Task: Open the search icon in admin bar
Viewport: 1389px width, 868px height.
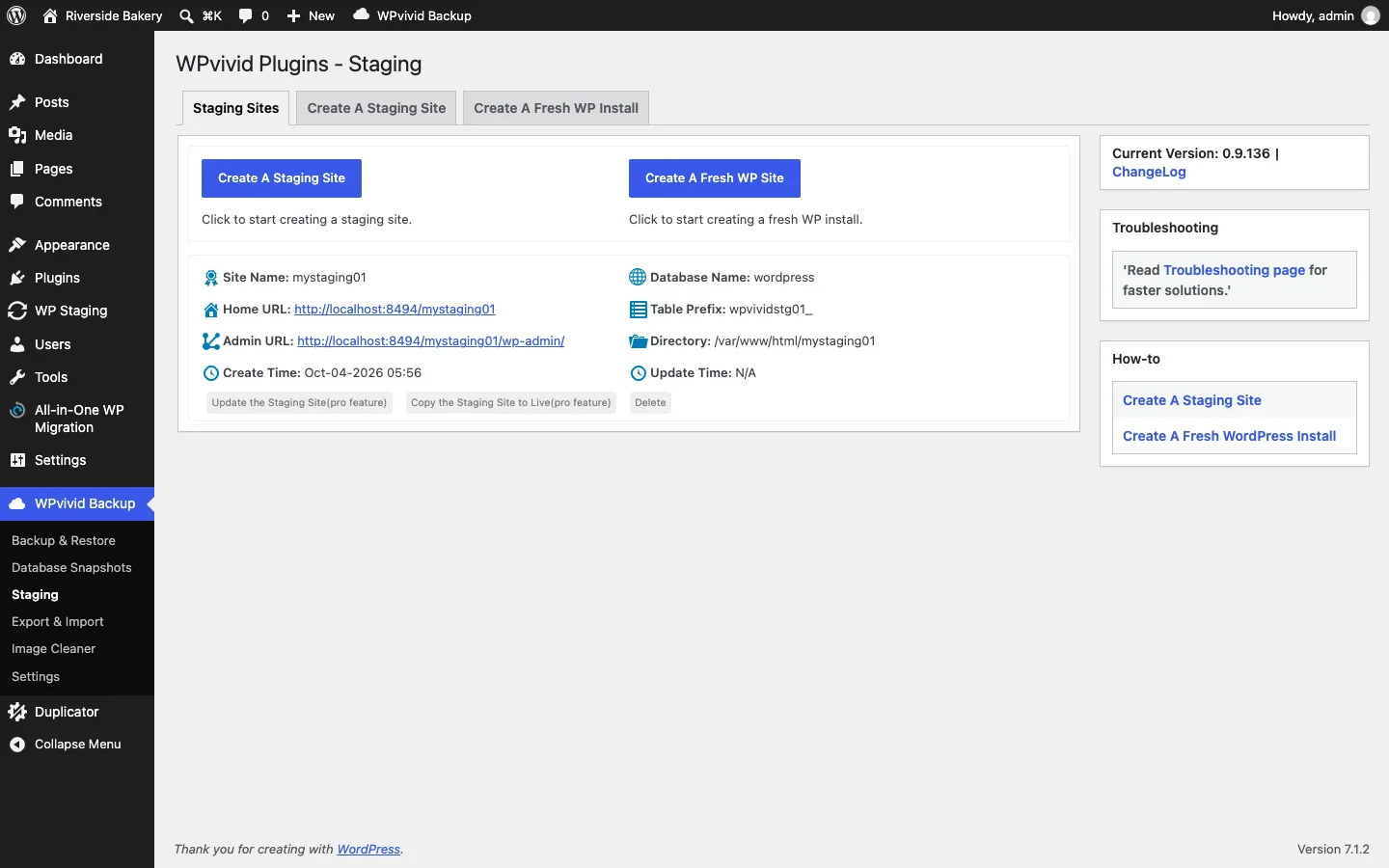Action: pos(186,15)
